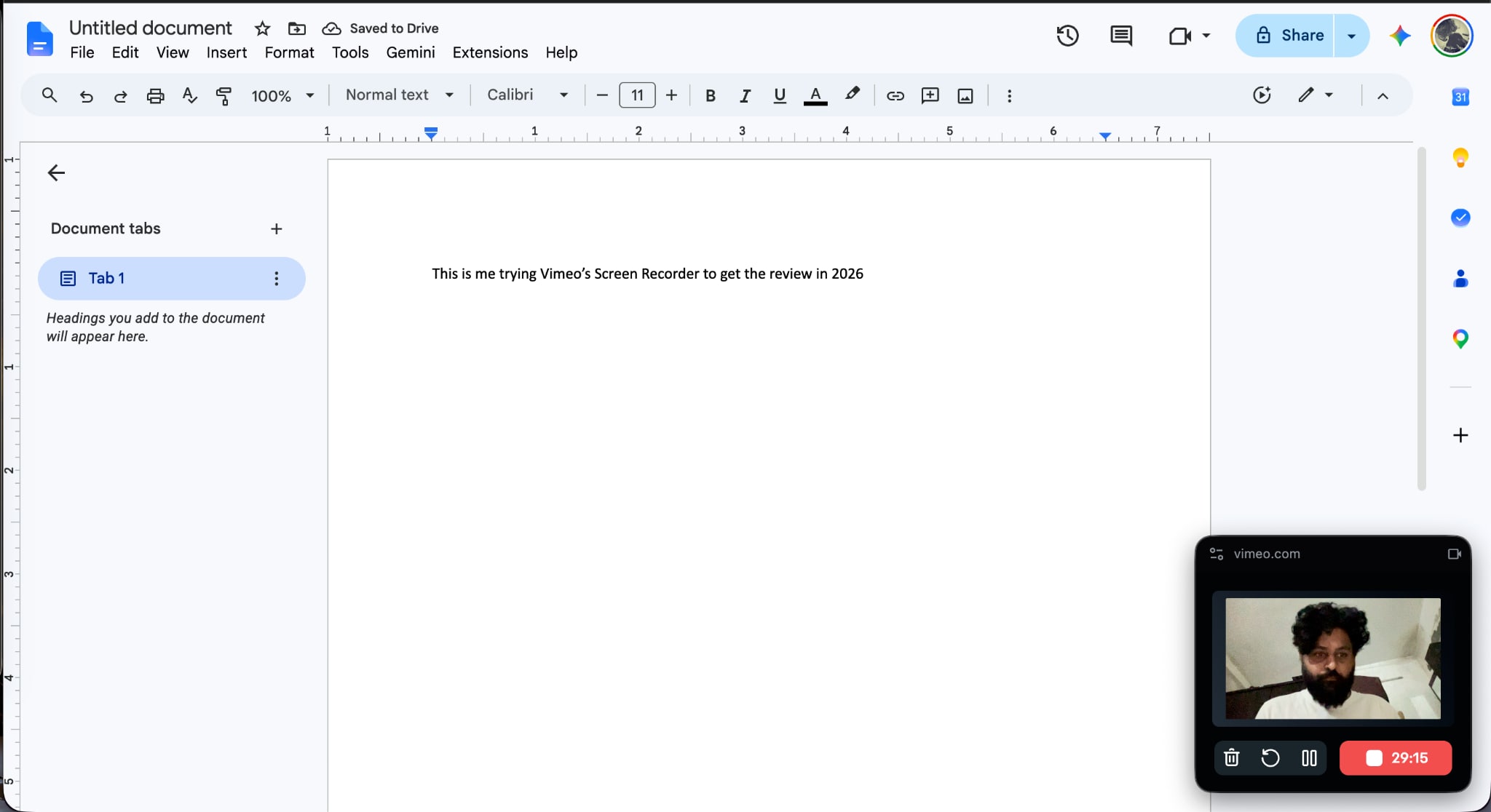Open Google Maps side panel

coord(1460,338)
